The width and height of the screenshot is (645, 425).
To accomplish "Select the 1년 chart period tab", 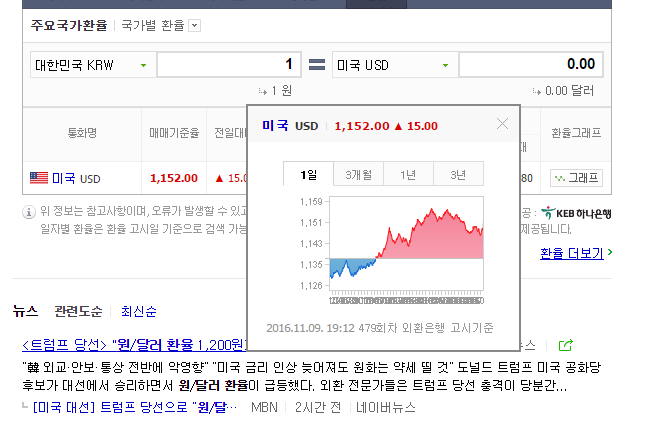I will [408, 174].
